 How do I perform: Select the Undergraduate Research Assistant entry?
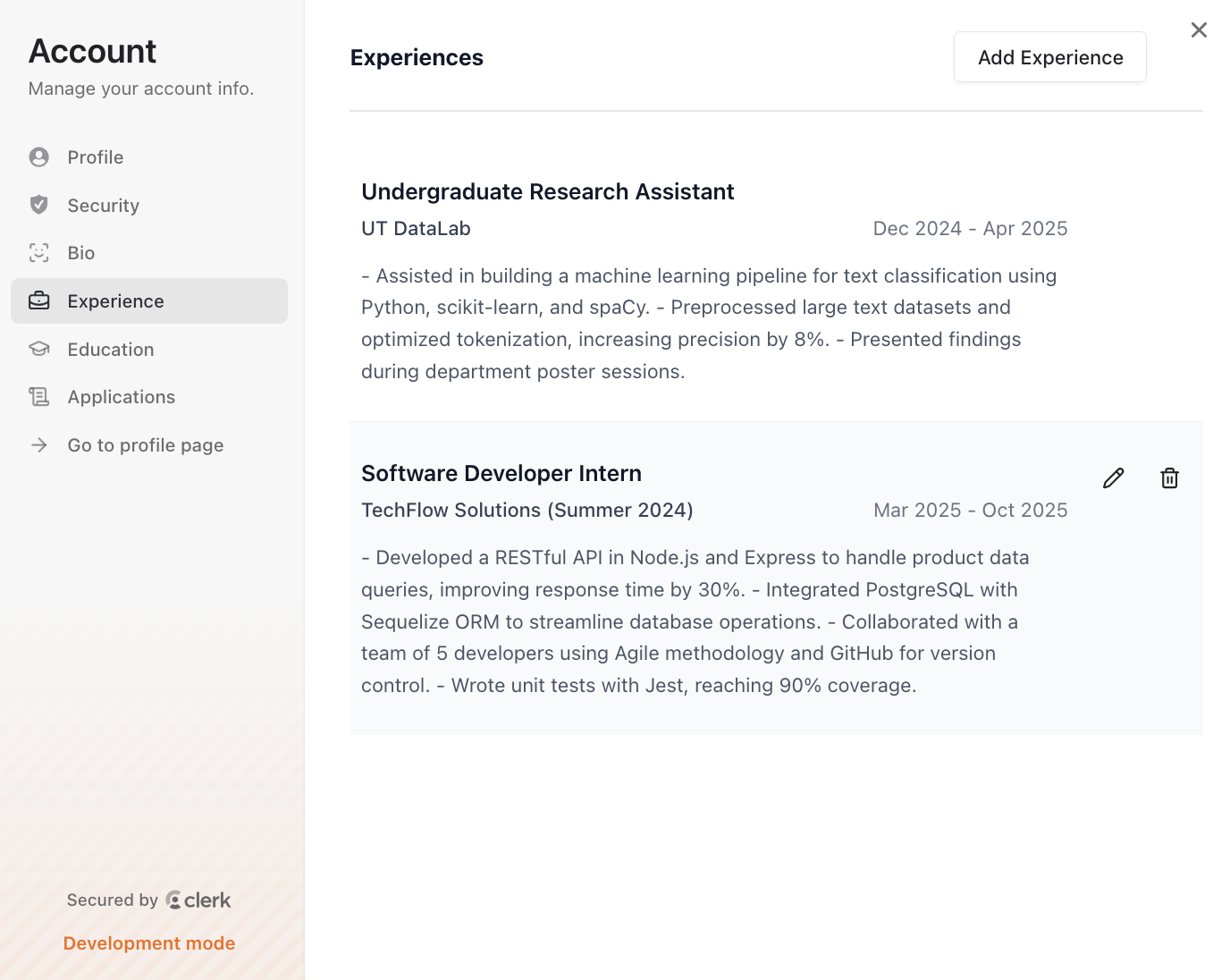click(547, 191)
